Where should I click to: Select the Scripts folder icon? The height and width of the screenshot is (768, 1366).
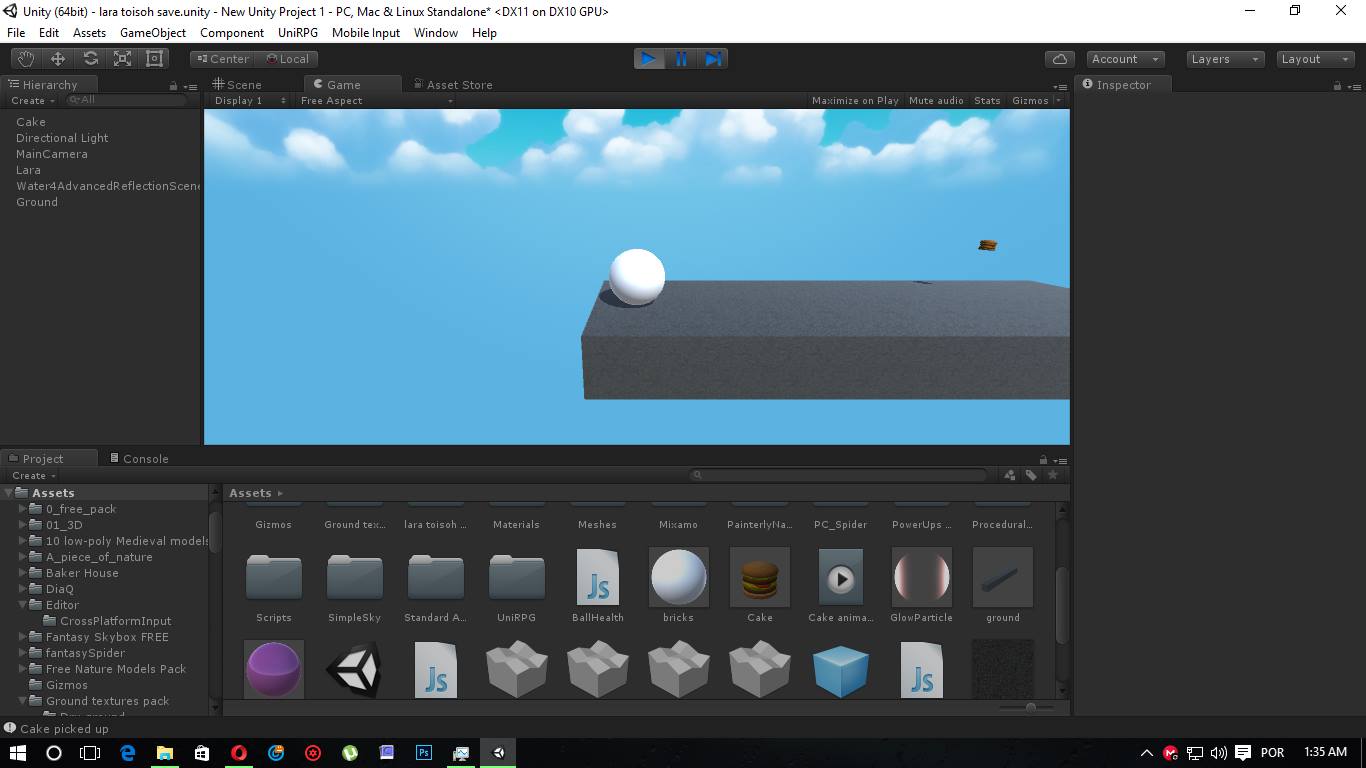click(274, 577)
